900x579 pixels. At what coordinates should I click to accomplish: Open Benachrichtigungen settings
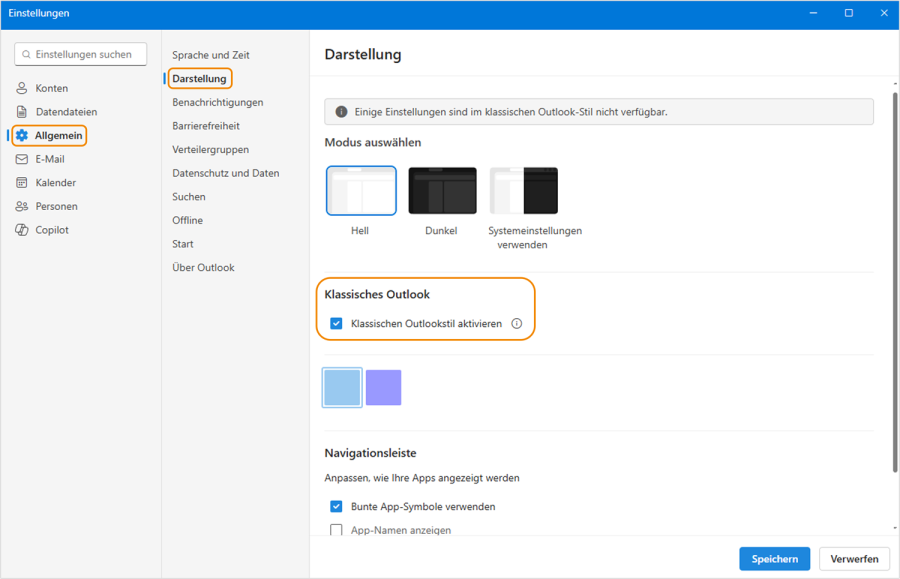[218, 102]
